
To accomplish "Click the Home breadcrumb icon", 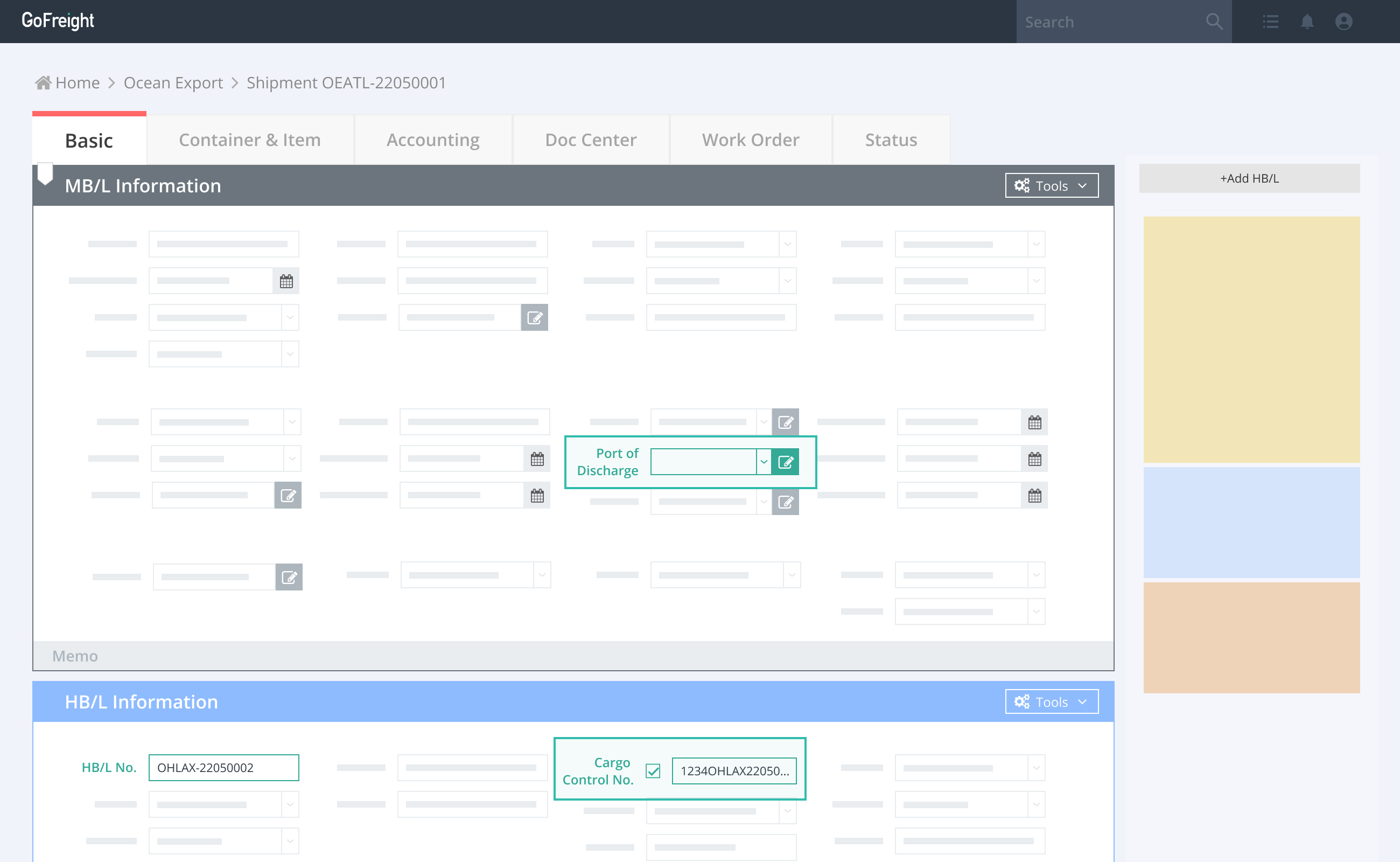I will pyautogui.click(x=43, y=83).
